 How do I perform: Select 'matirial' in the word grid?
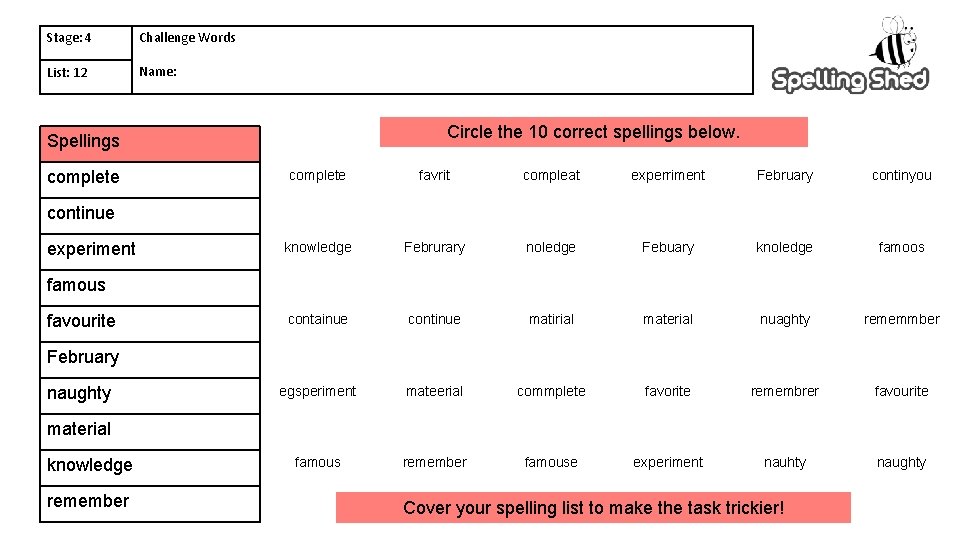(x=551, y=319)
